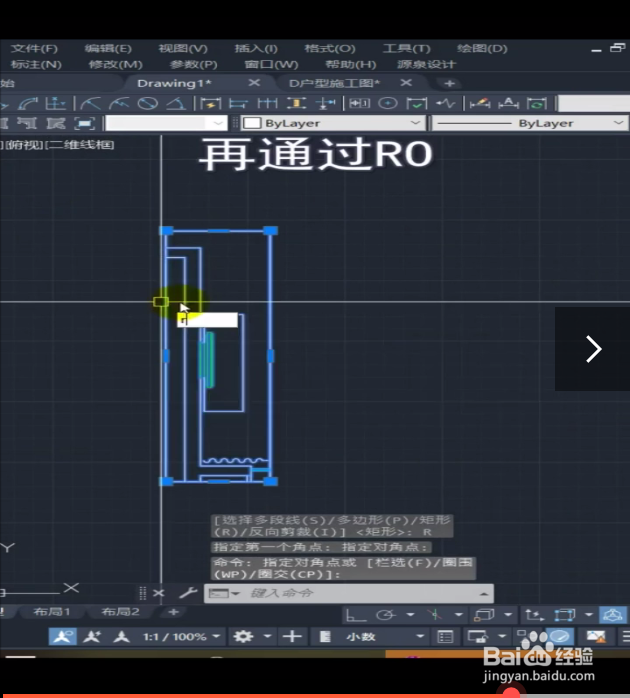Click the workspace switching gear icon
630x698 pixels.
point(243,637)
